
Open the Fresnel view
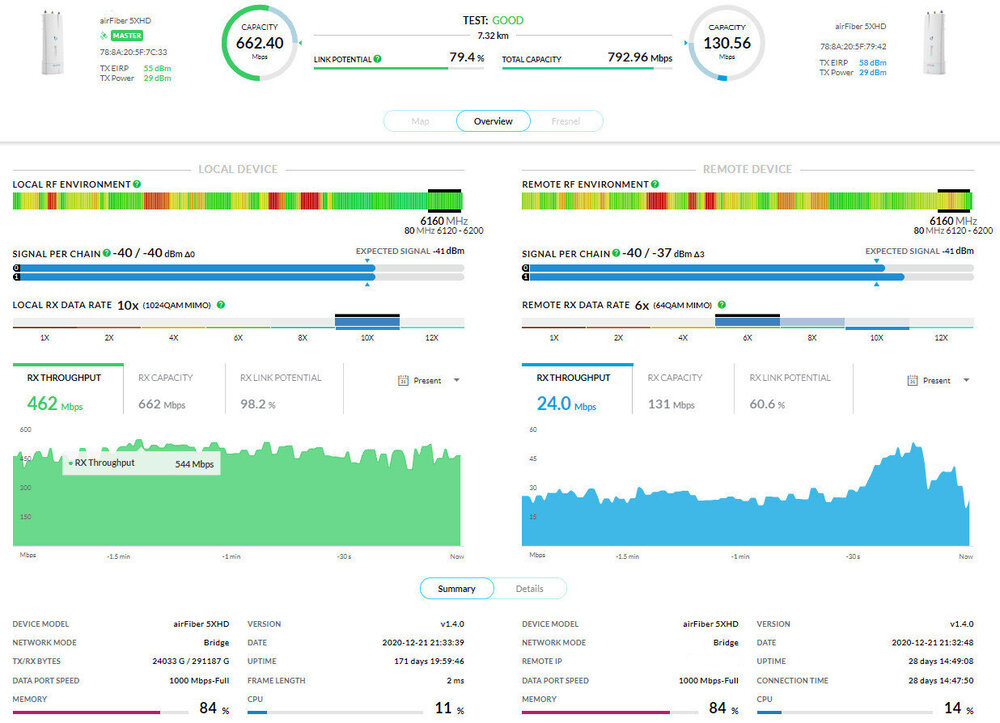click(x=565, y=121)
